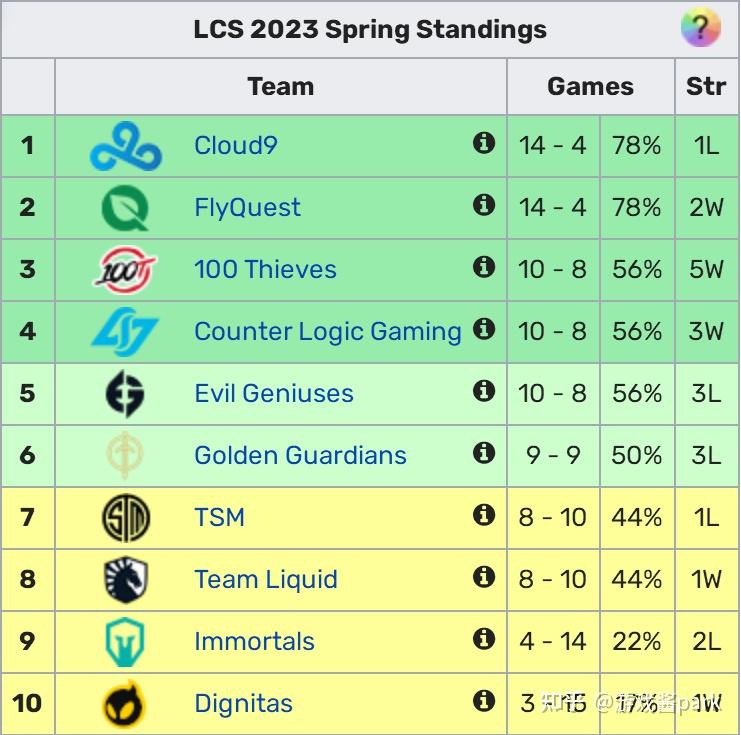Click the Evil Geniuses team logo
Viewport: 741px width, 735px height.
[x=126, y=393]
